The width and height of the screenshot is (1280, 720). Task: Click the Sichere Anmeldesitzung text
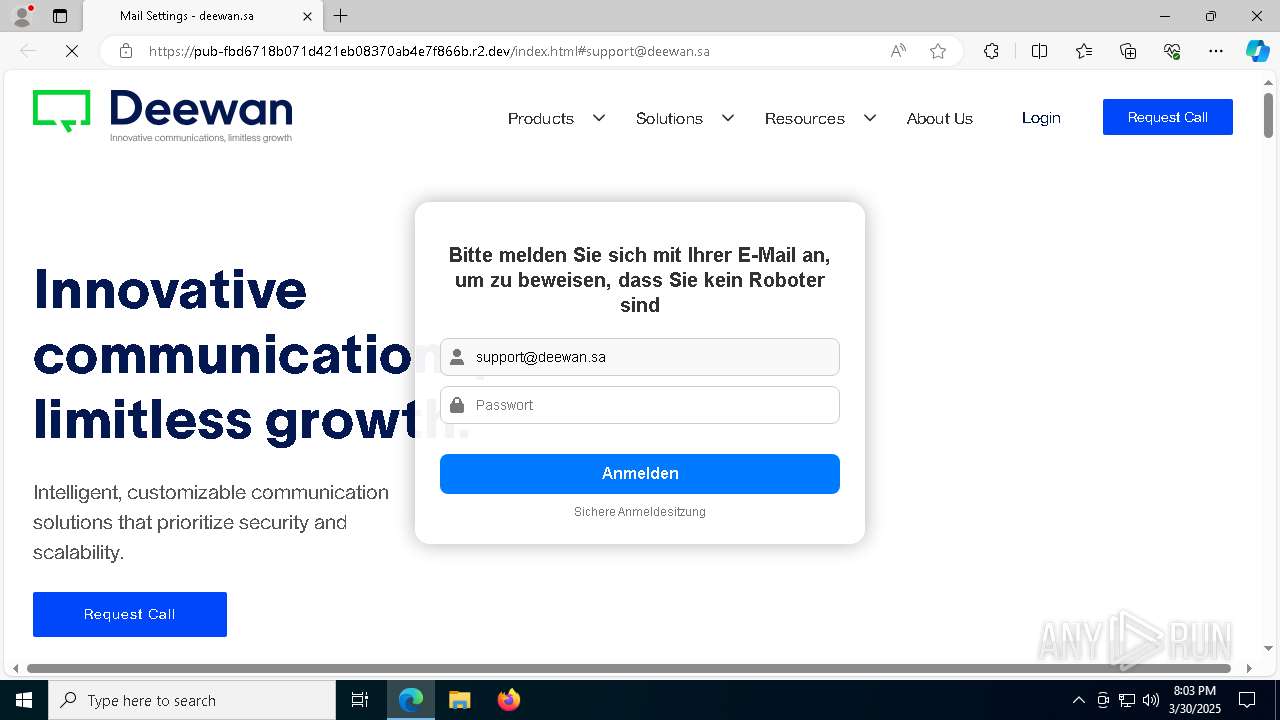[640, 512]
